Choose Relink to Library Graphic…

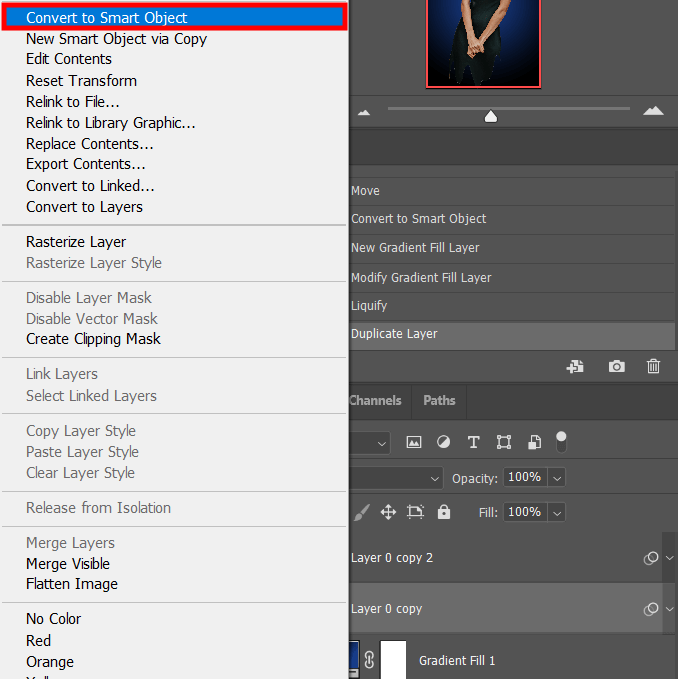[x=111, y=123]
